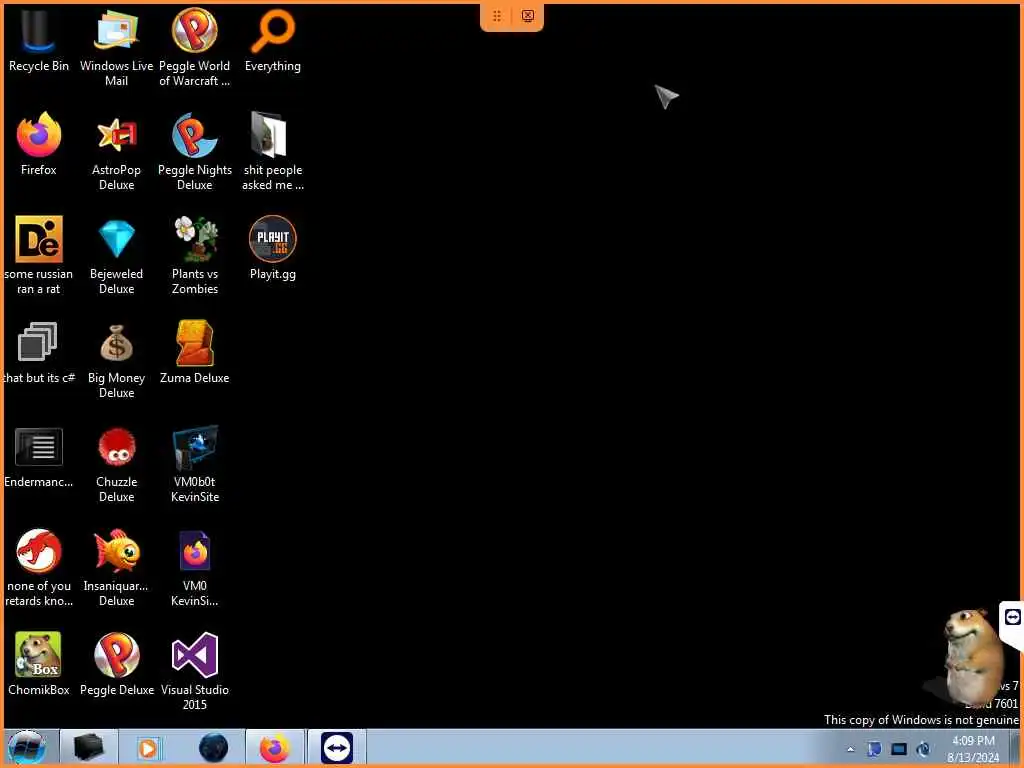Image resolution: width=1024 pixels, height=768 pixels.
Task: Open the Windows Start menu orb
Action: [x=27, y=747]
